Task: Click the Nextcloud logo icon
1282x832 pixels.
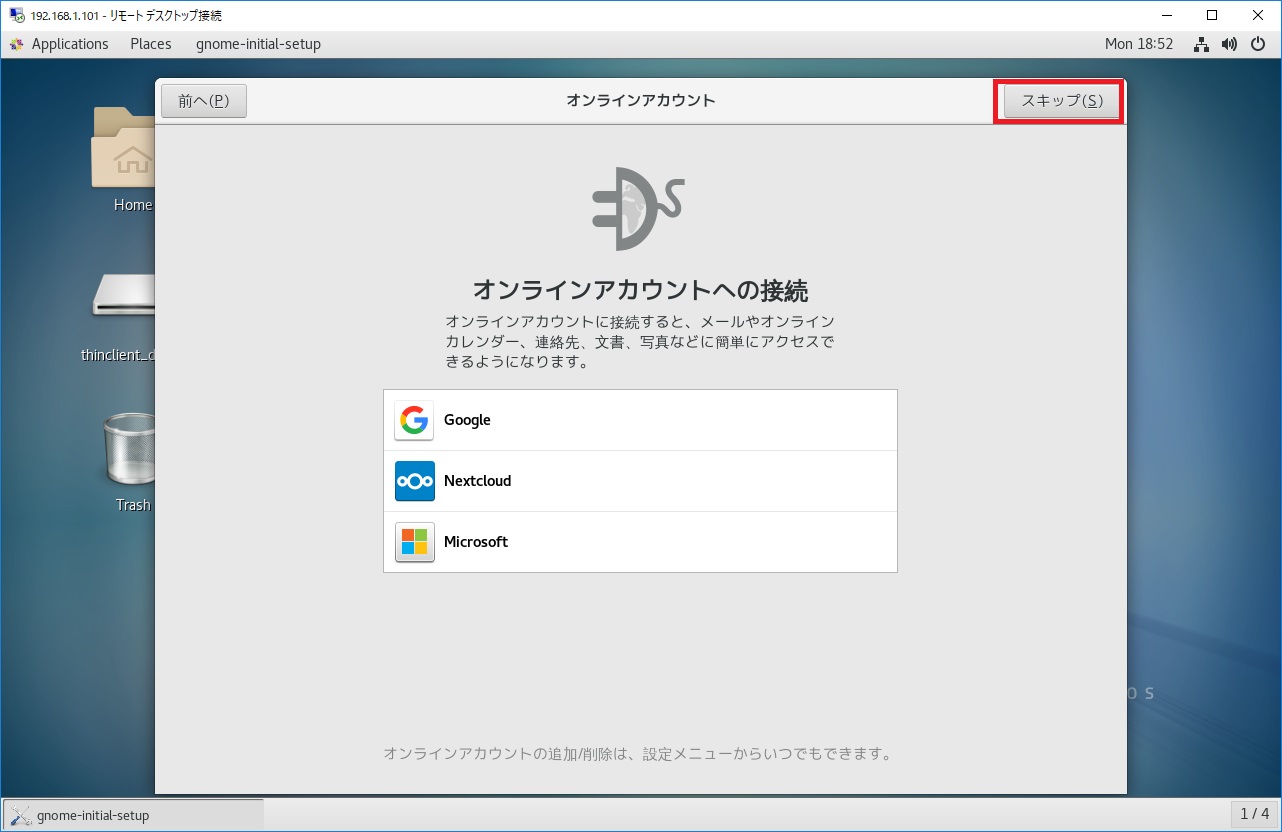Action: tap(414, 481)
